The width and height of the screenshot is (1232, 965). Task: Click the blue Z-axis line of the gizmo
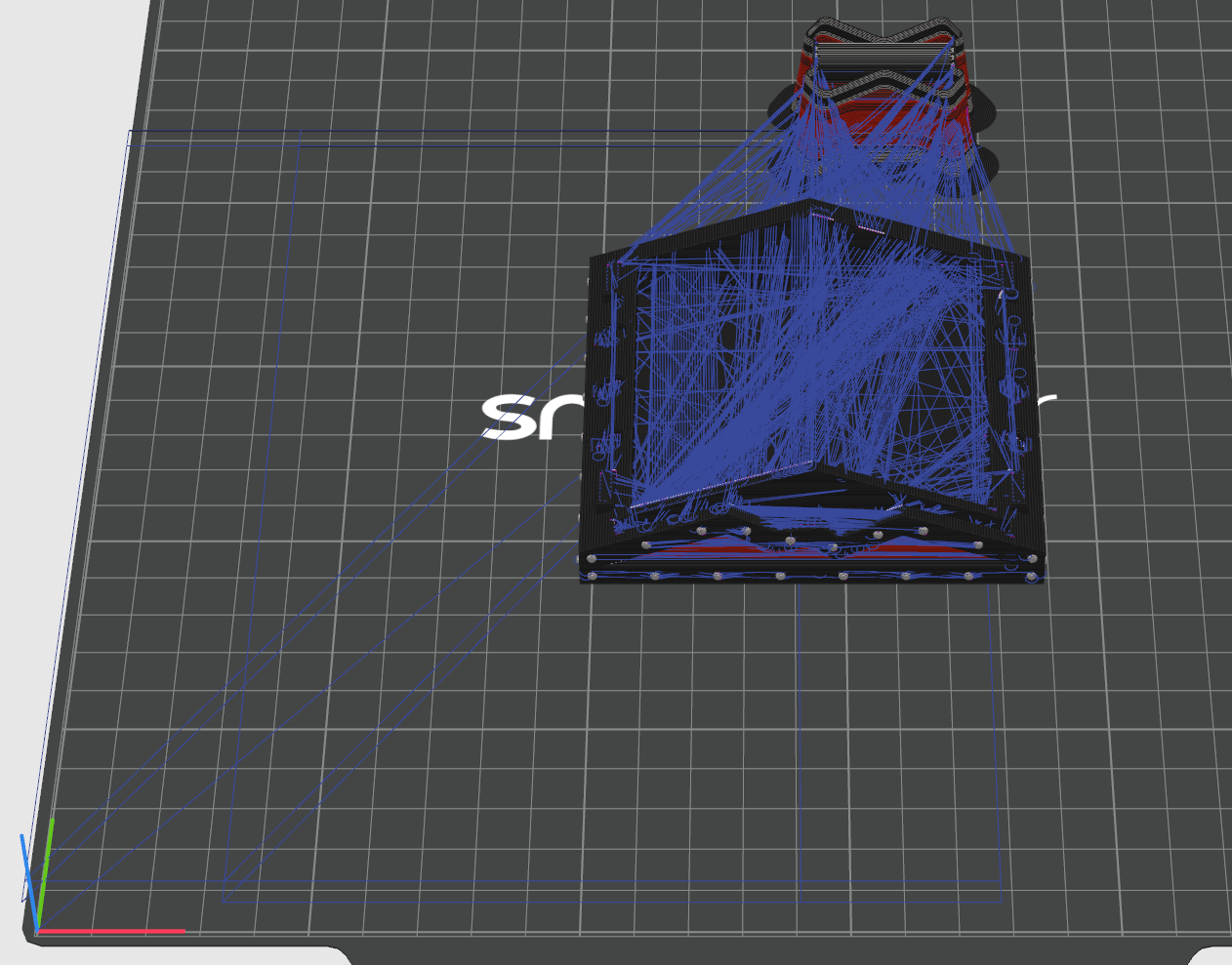(28, 879)
